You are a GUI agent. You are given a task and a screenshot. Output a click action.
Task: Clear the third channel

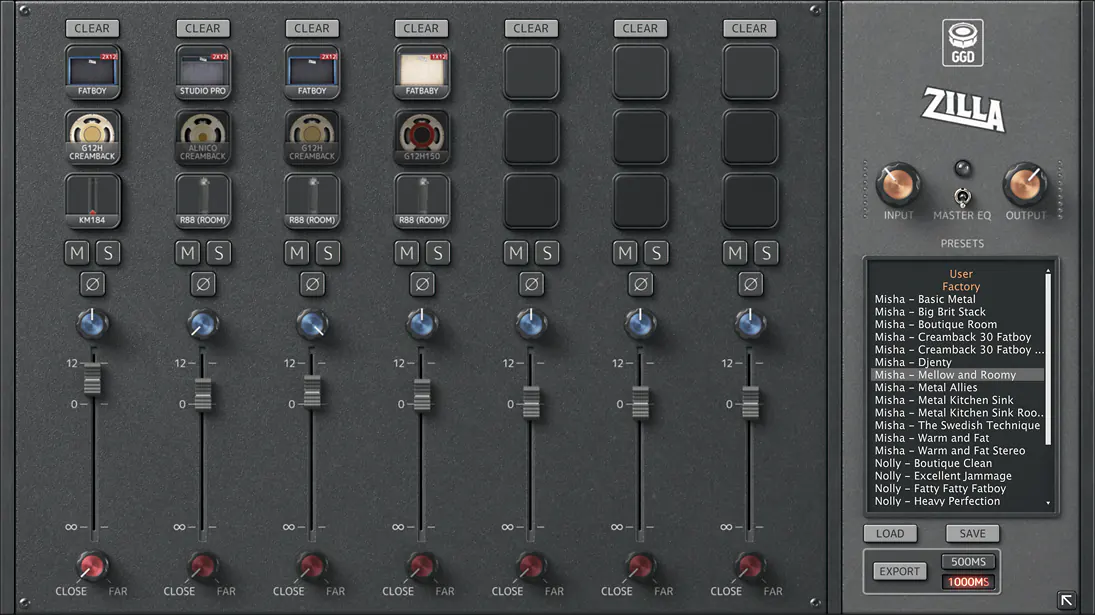click(x=312, y=28)
